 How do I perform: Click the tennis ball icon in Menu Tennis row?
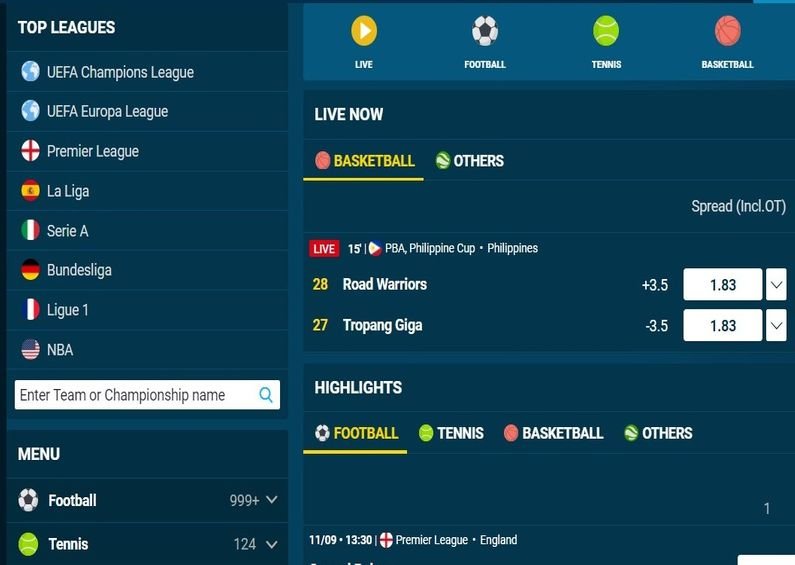pyautogui.click(x=28, y=544)
